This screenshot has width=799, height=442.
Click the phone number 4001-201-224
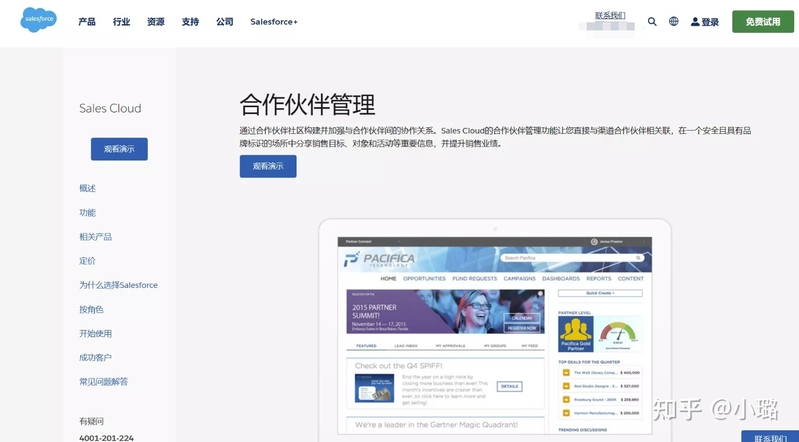[106, 437]
